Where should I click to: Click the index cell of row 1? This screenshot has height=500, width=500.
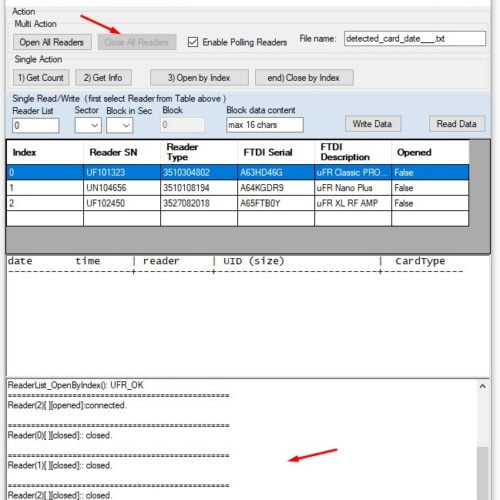coord(45,188)
